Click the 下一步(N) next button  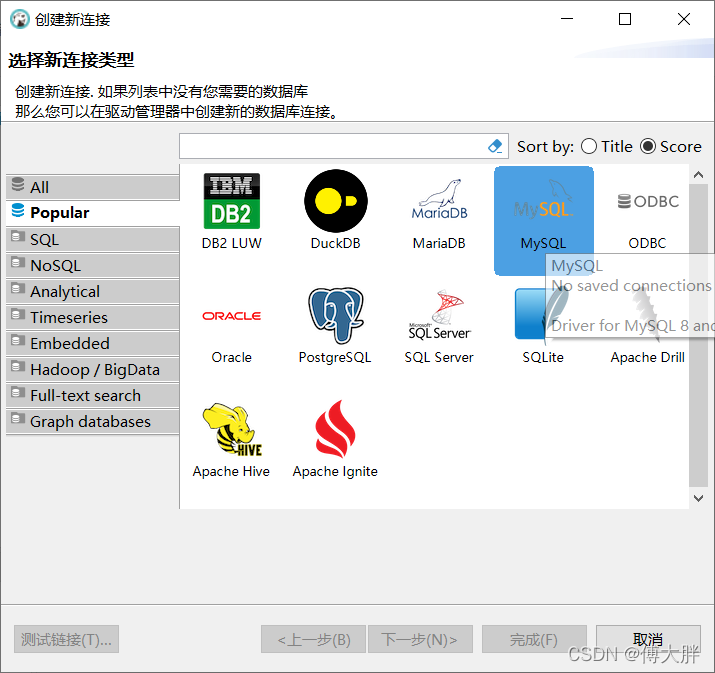click(420, 639)
